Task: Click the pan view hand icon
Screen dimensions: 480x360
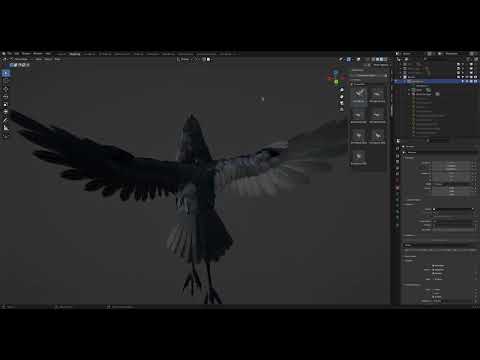Action: (342, 97)
